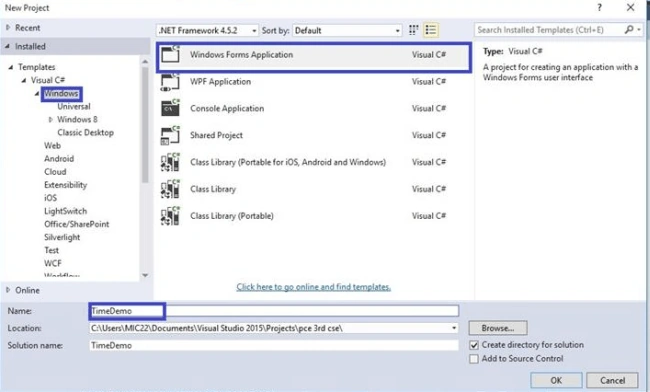Image resolution: width=650 pixels, height=392 pixels.
Task: Collapse the Windows tree node arrow
Action: [x=37, y=94]
